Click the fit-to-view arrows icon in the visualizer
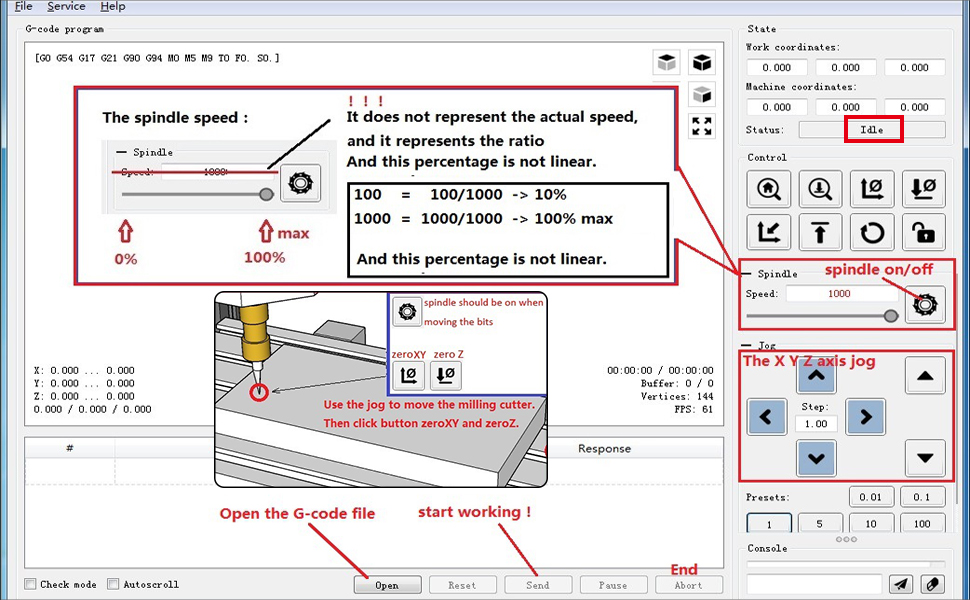Image resolution: width=970 pixels, height=600 pixels. (x=702, y=126)
